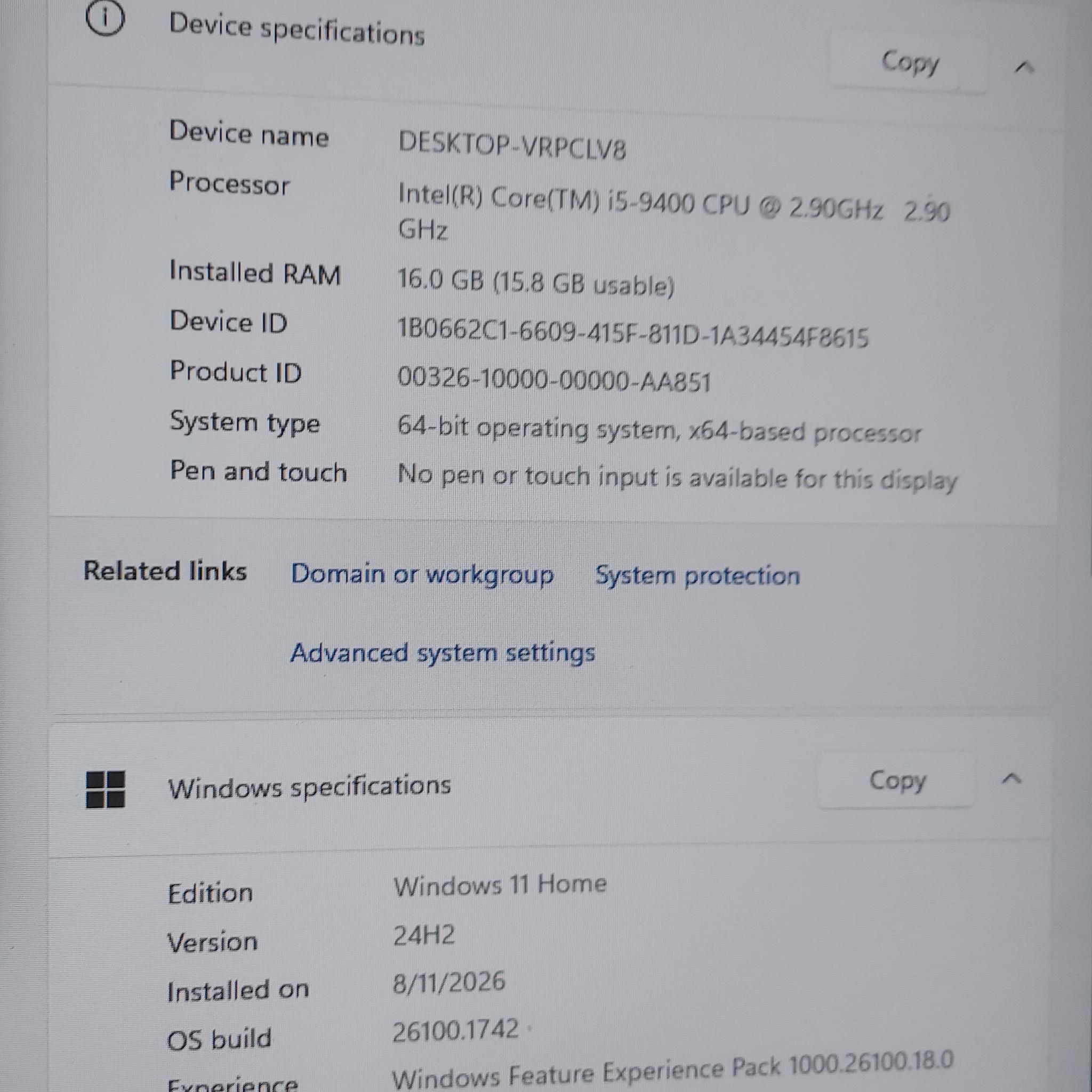The image size is (1092, 1092).
Task: Click the System type label
Action: (245, 423)
